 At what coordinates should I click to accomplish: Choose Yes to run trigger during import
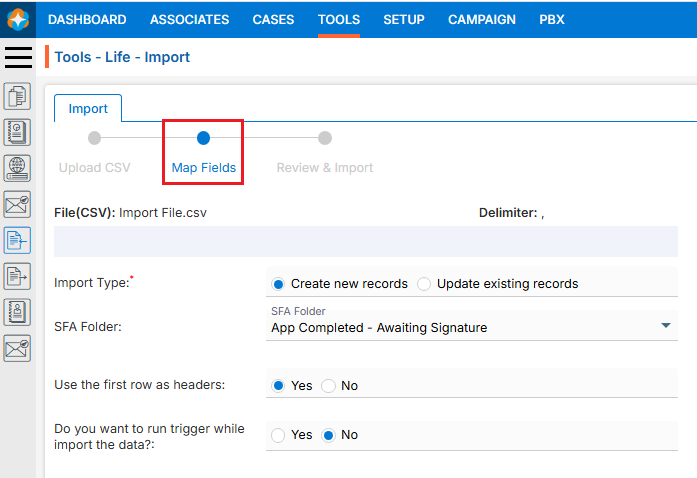(x=279, y=435)
